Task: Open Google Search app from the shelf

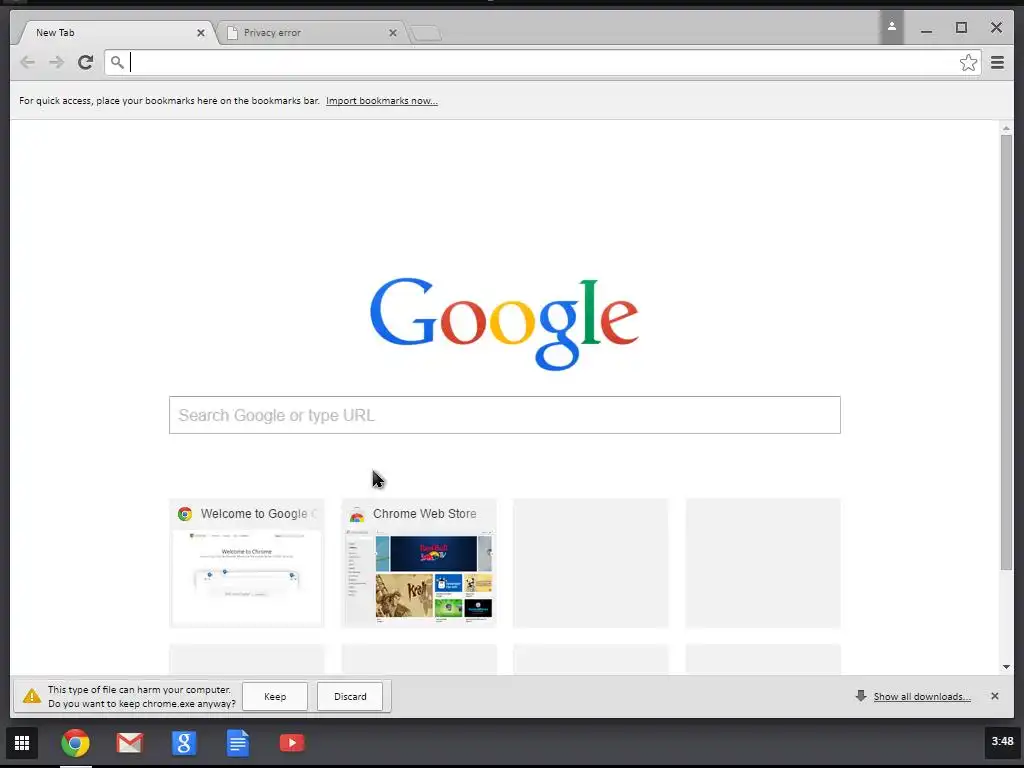Action: (x=184, y=743)
